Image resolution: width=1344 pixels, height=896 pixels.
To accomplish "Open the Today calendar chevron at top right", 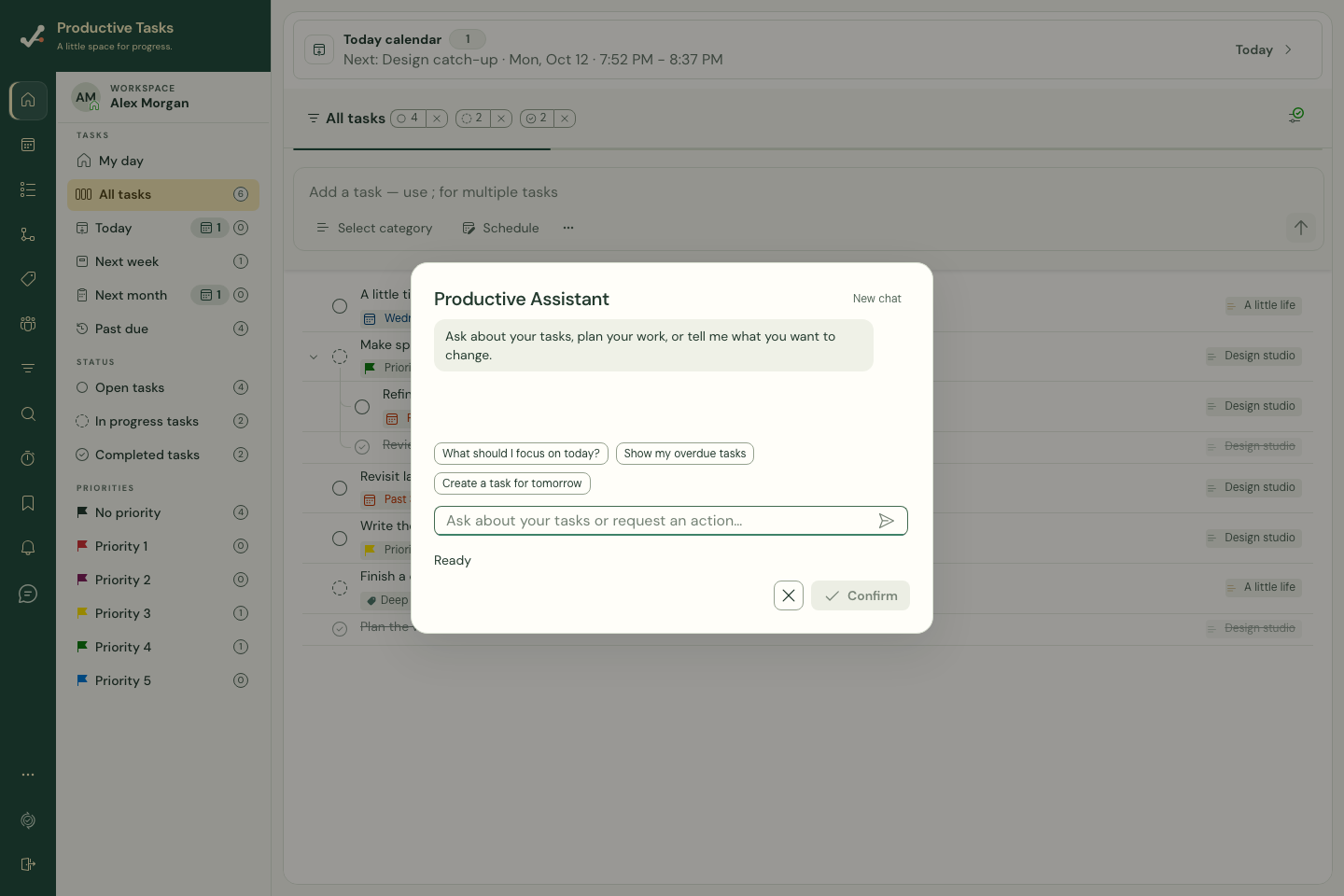I will pyautogui.click(x=1288, y=49).
